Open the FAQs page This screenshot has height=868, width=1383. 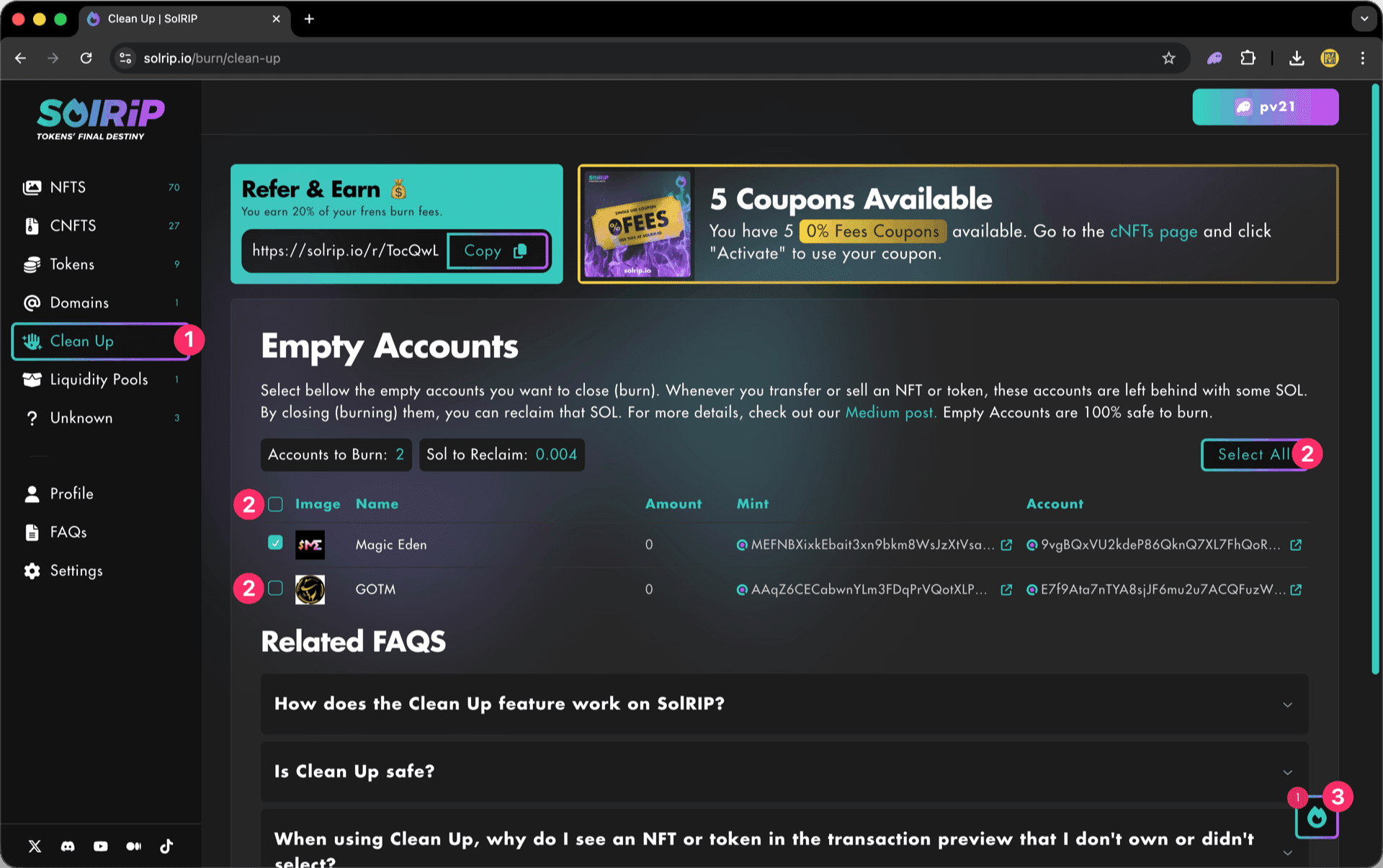55,532
